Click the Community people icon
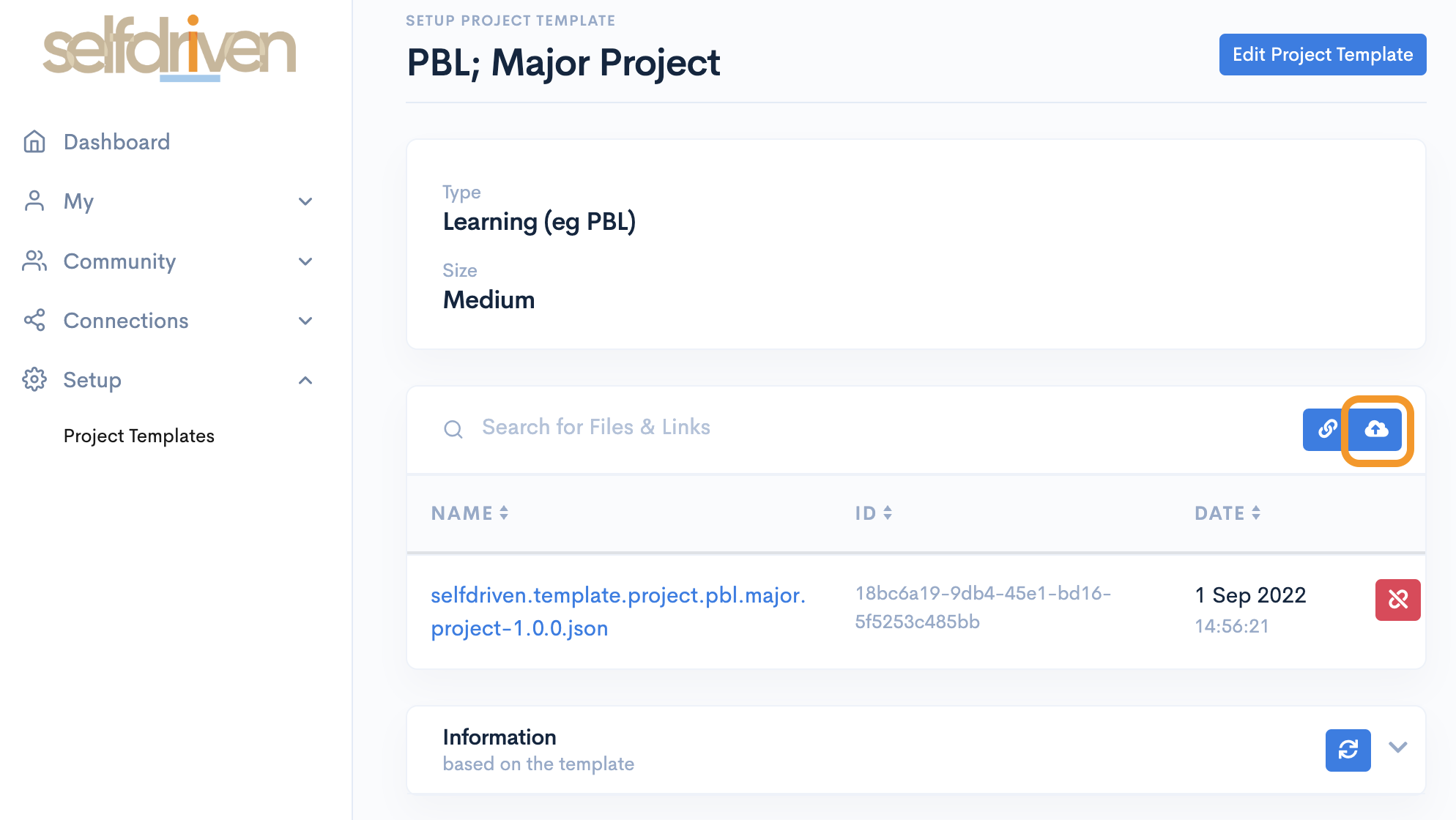Viewport: 1456px width, 820px height. (x=34, y=261)
